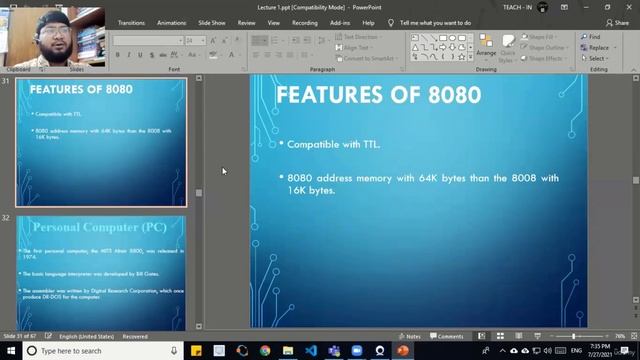640x360 pixels.
Task: Open Text Direction dropdown
Action: click(359, 37)
